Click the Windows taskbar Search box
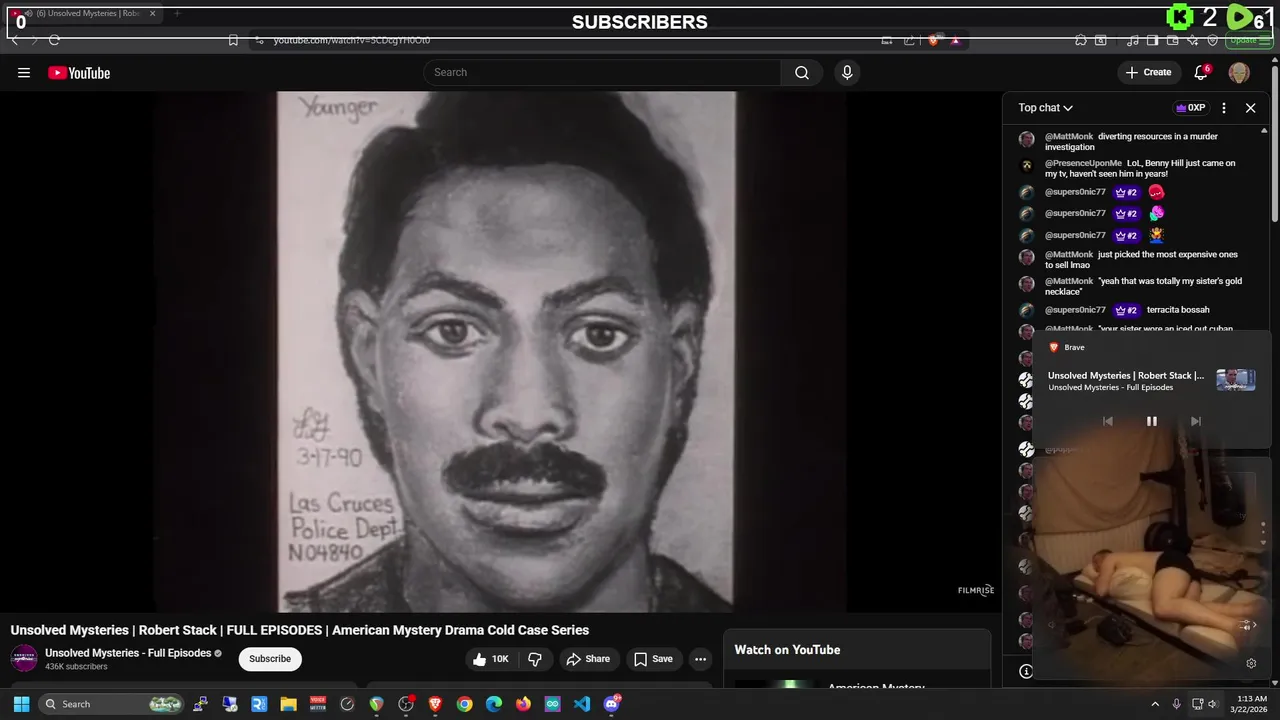This screenshot has height=720, width=1280. [x=112, y=704]
